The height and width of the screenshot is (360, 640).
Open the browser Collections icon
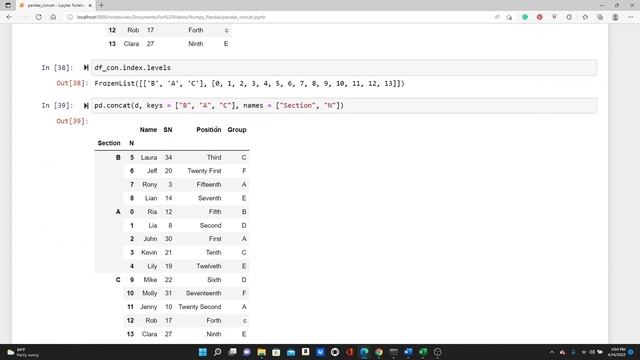coord(600,17)
